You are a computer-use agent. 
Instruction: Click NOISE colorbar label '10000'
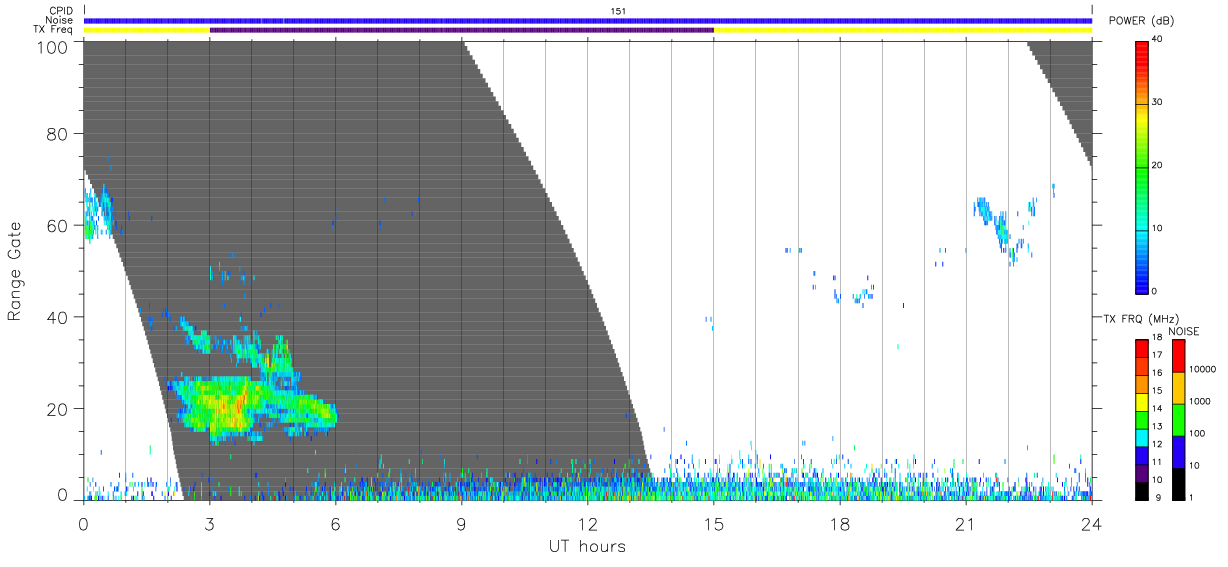coord(1203,369)
